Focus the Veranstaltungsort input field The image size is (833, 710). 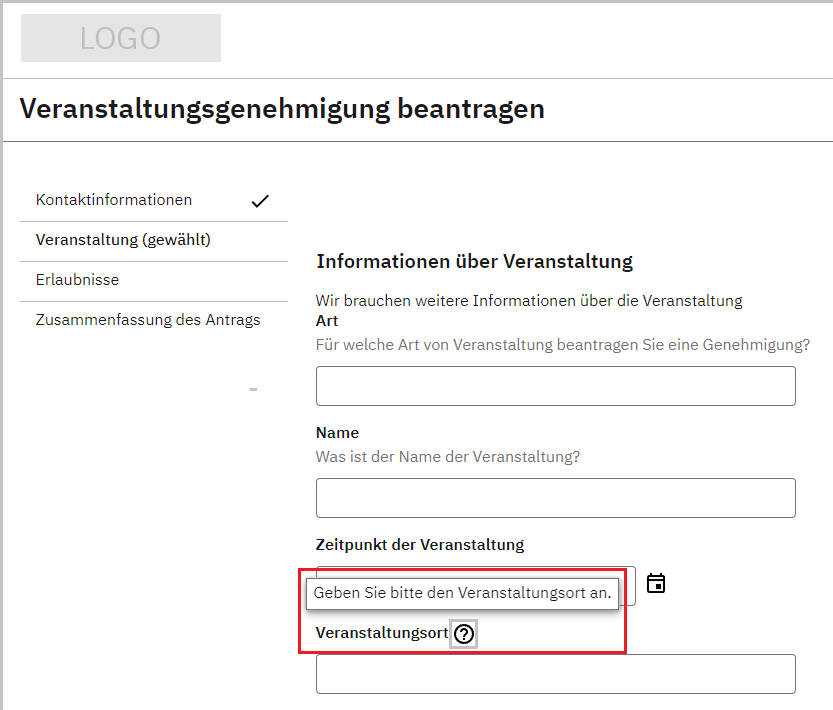[555, 674]
